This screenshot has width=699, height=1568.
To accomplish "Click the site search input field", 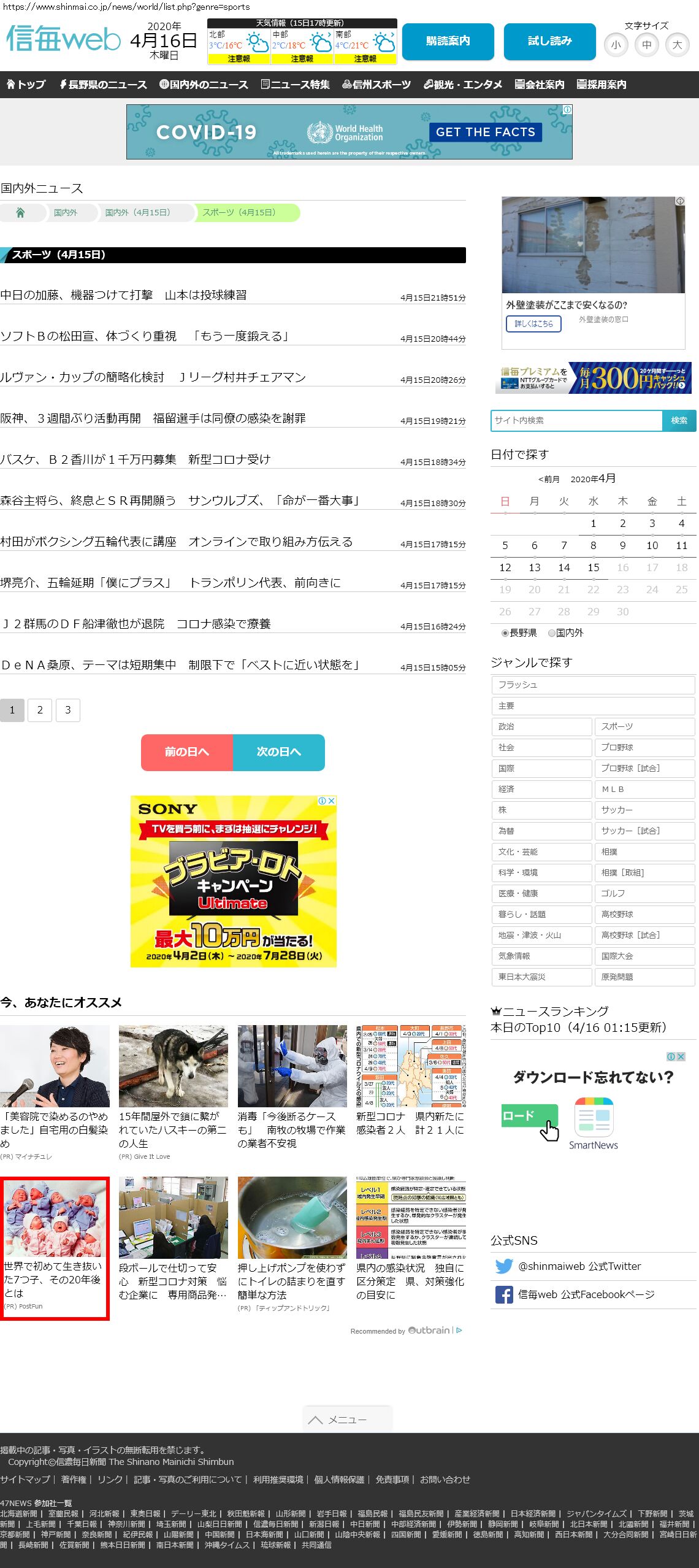I will pos(576,420).
